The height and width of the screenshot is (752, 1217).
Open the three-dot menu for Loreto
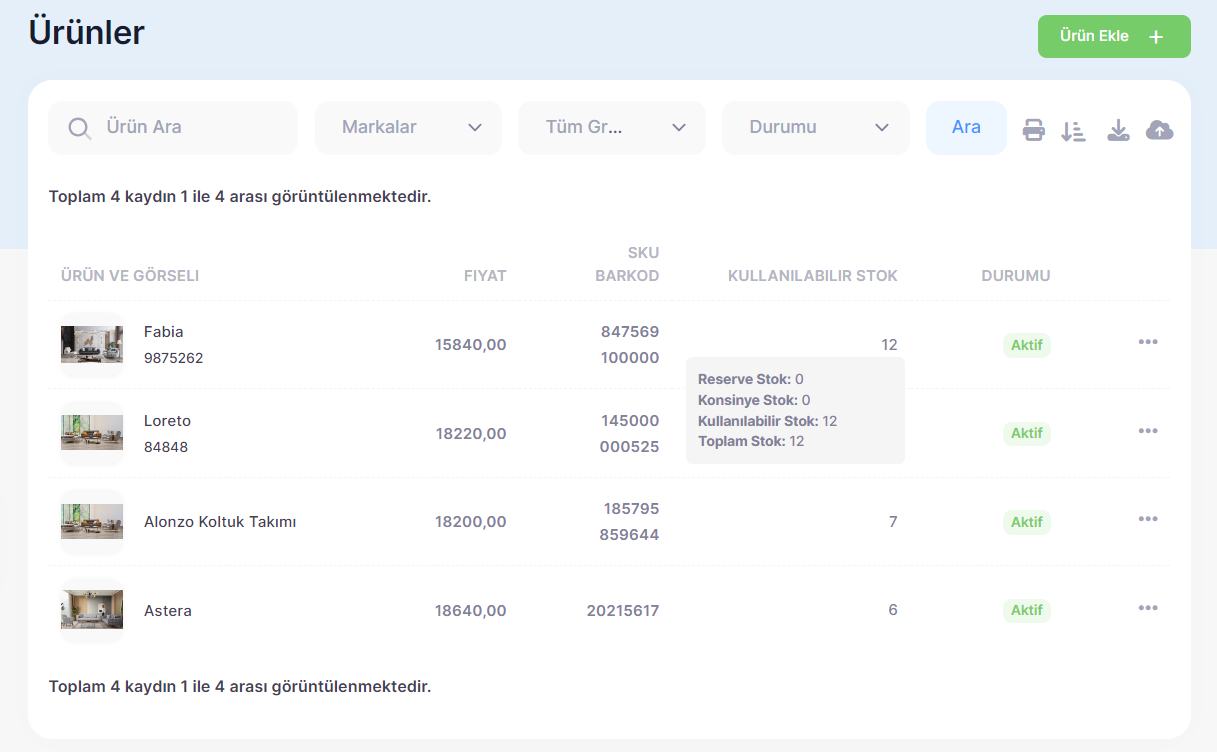coord(1148,431)
